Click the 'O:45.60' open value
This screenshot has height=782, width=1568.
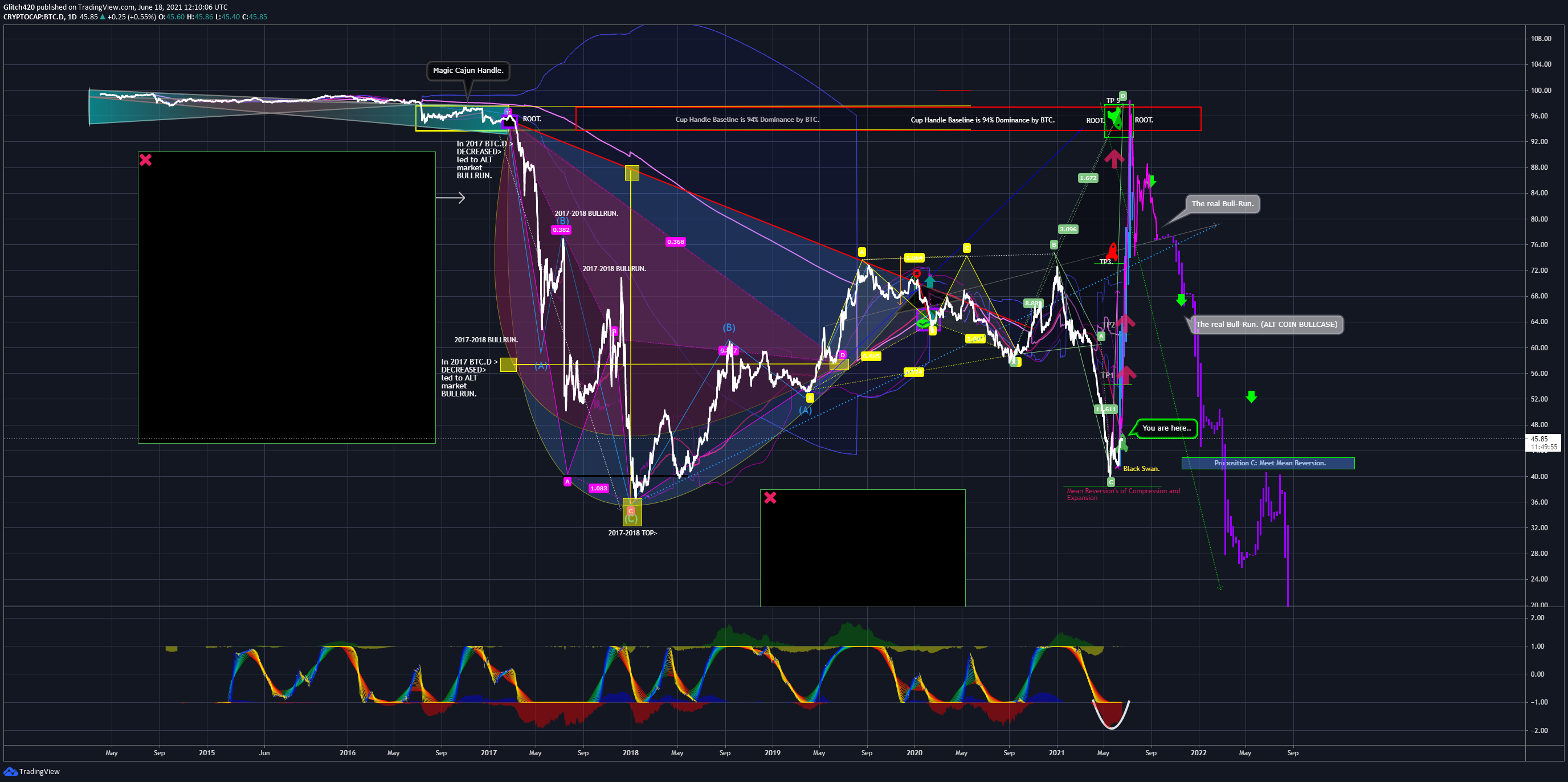pyautogui.click(x=171, y=17)
